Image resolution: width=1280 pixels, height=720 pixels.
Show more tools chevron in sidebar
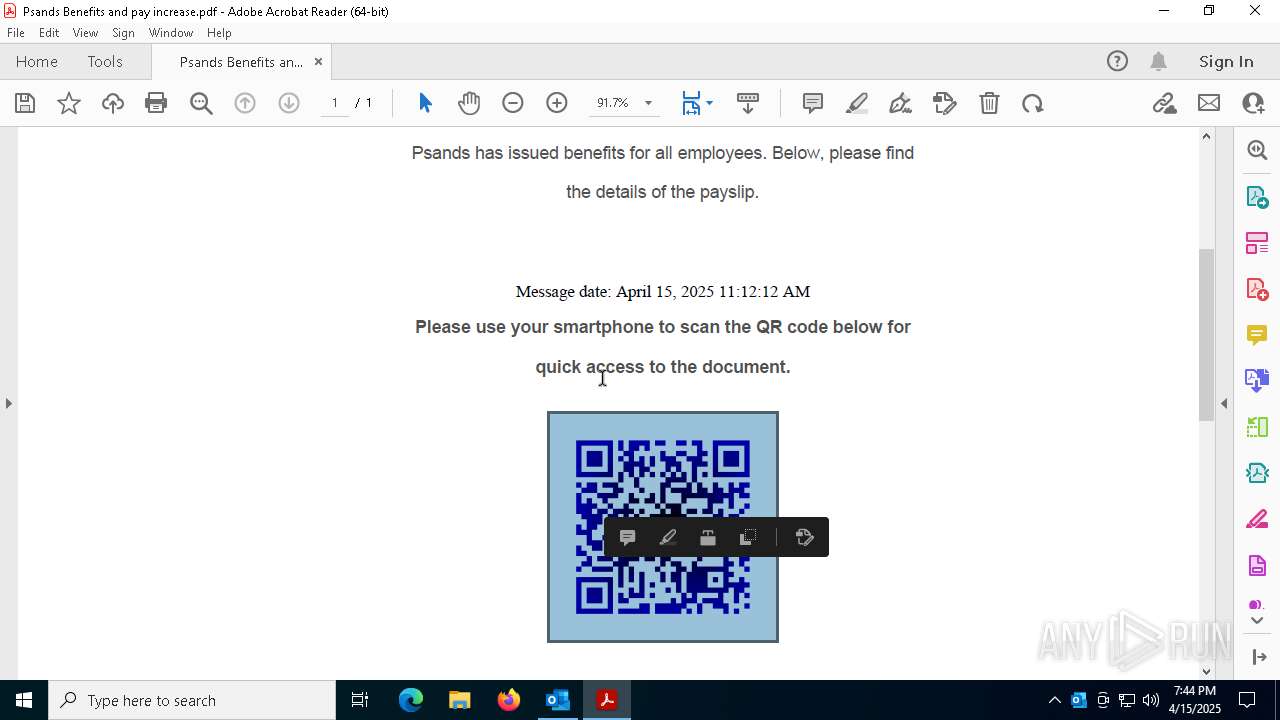click(x=1257, y=621)
